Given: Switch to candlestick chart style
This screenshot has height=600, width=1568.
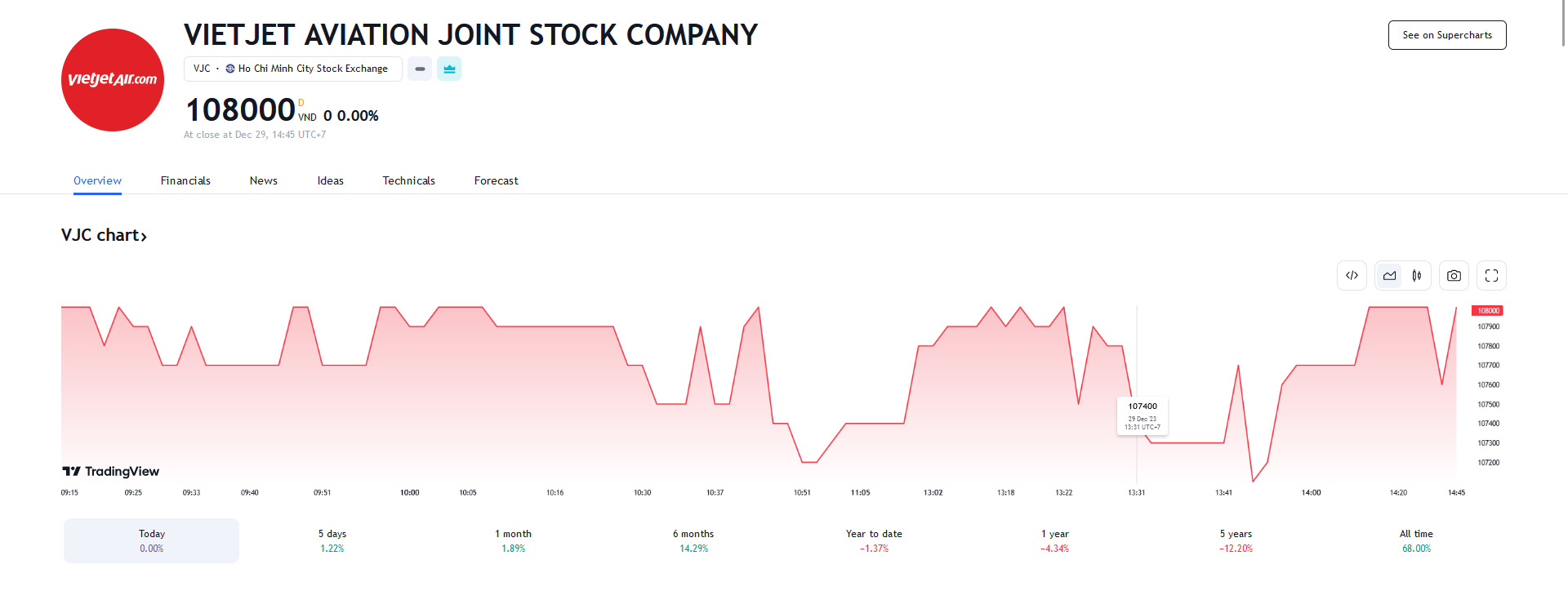Looking at the screenshot, I should pos(1417,276).
